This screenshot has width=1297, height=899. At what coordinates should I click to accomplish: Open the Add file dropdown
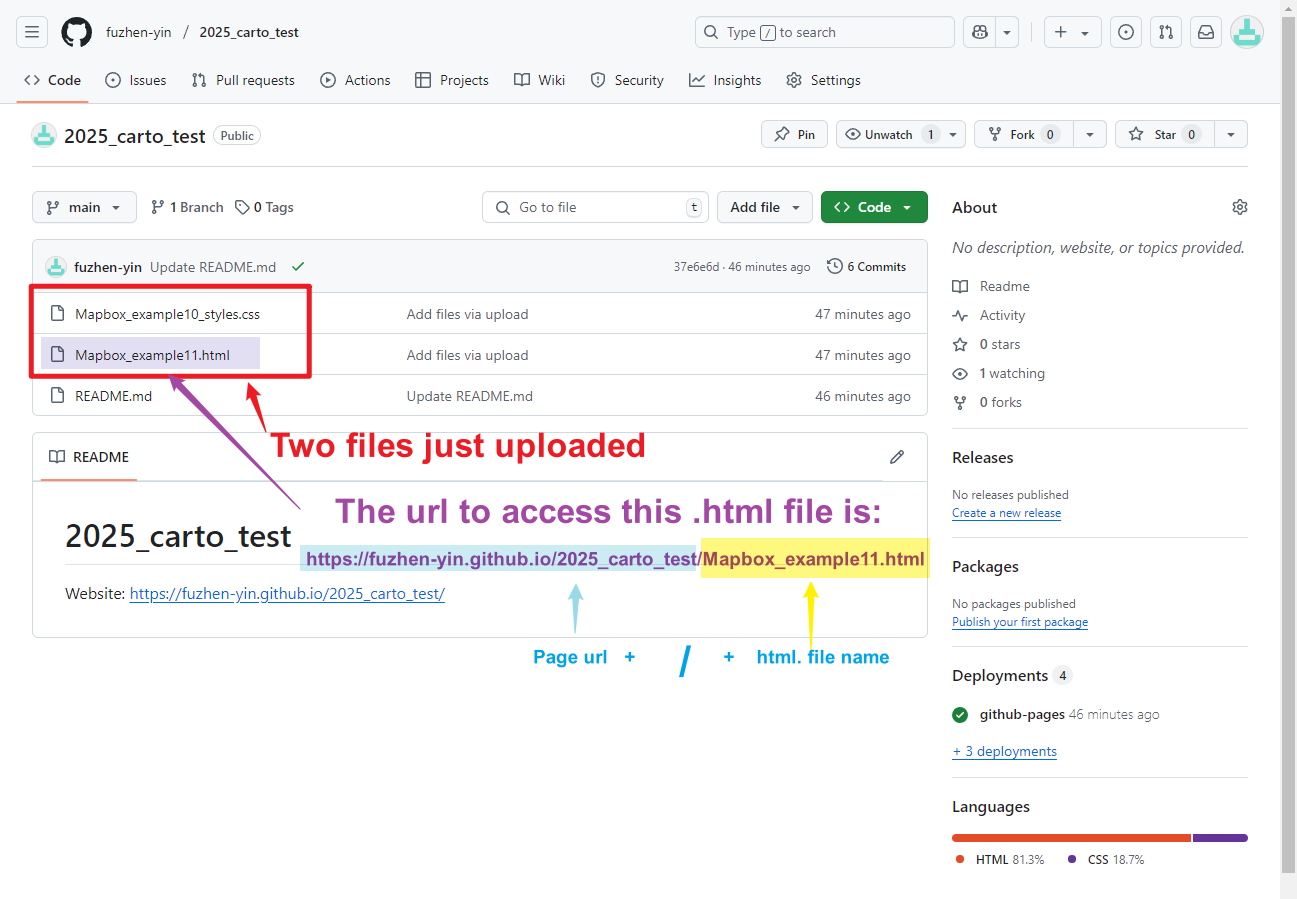765,207
